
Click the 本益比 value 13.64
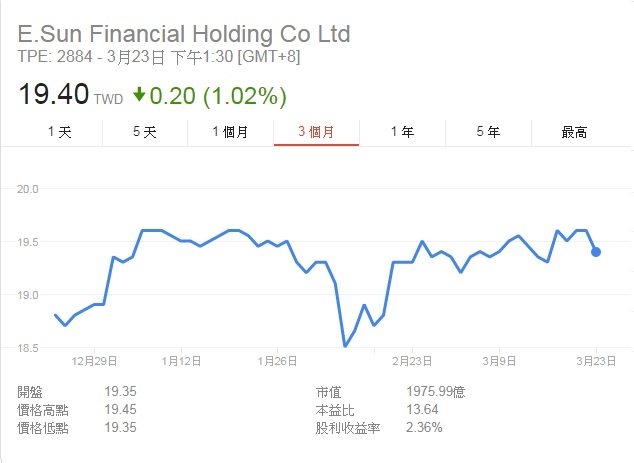[x=422, y=410]
